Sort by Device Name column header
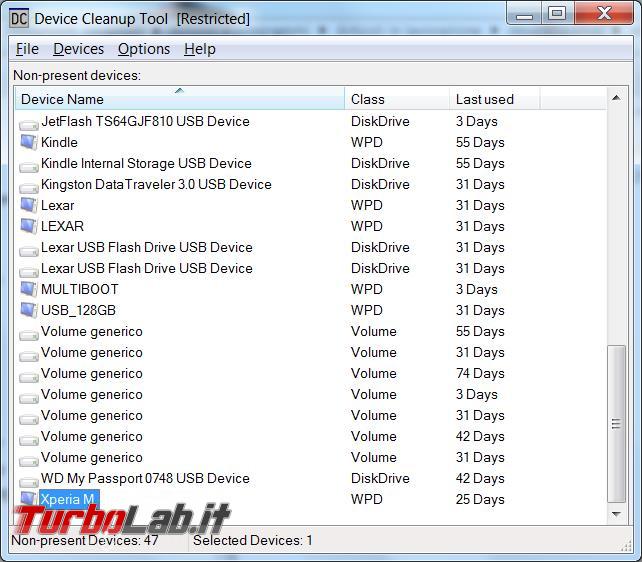Screen dimensions: 642x562 180,99
